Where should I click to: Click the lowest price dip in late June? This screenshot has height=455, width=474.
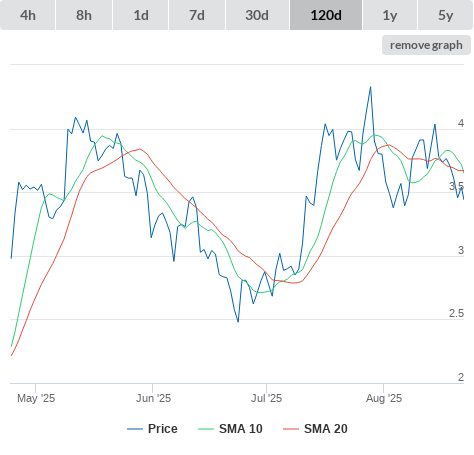pyautogui.click(x=238, y=321)
